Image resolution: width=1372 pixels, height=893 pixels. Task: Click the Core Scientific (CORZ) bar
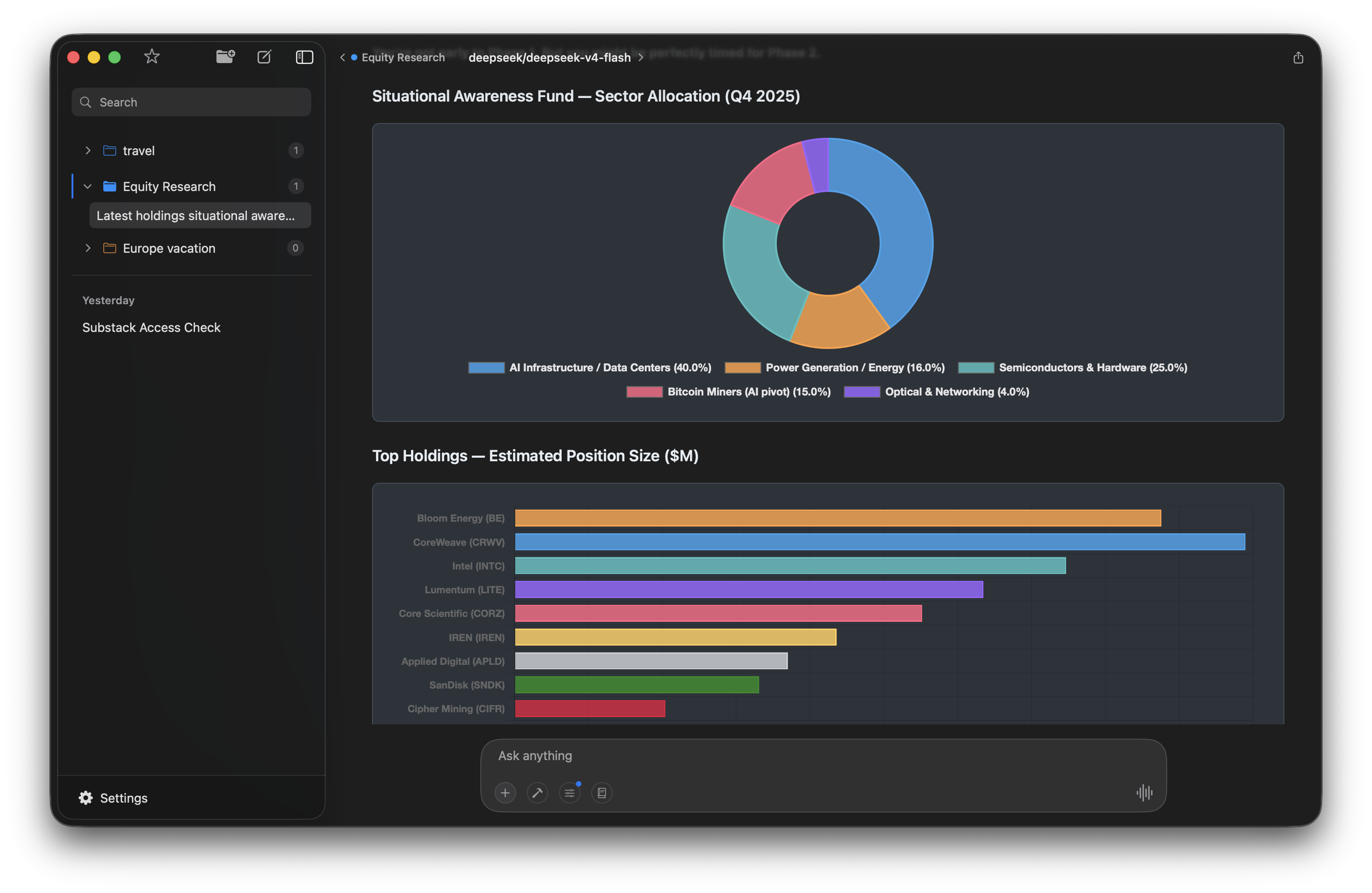pos(718,614)
